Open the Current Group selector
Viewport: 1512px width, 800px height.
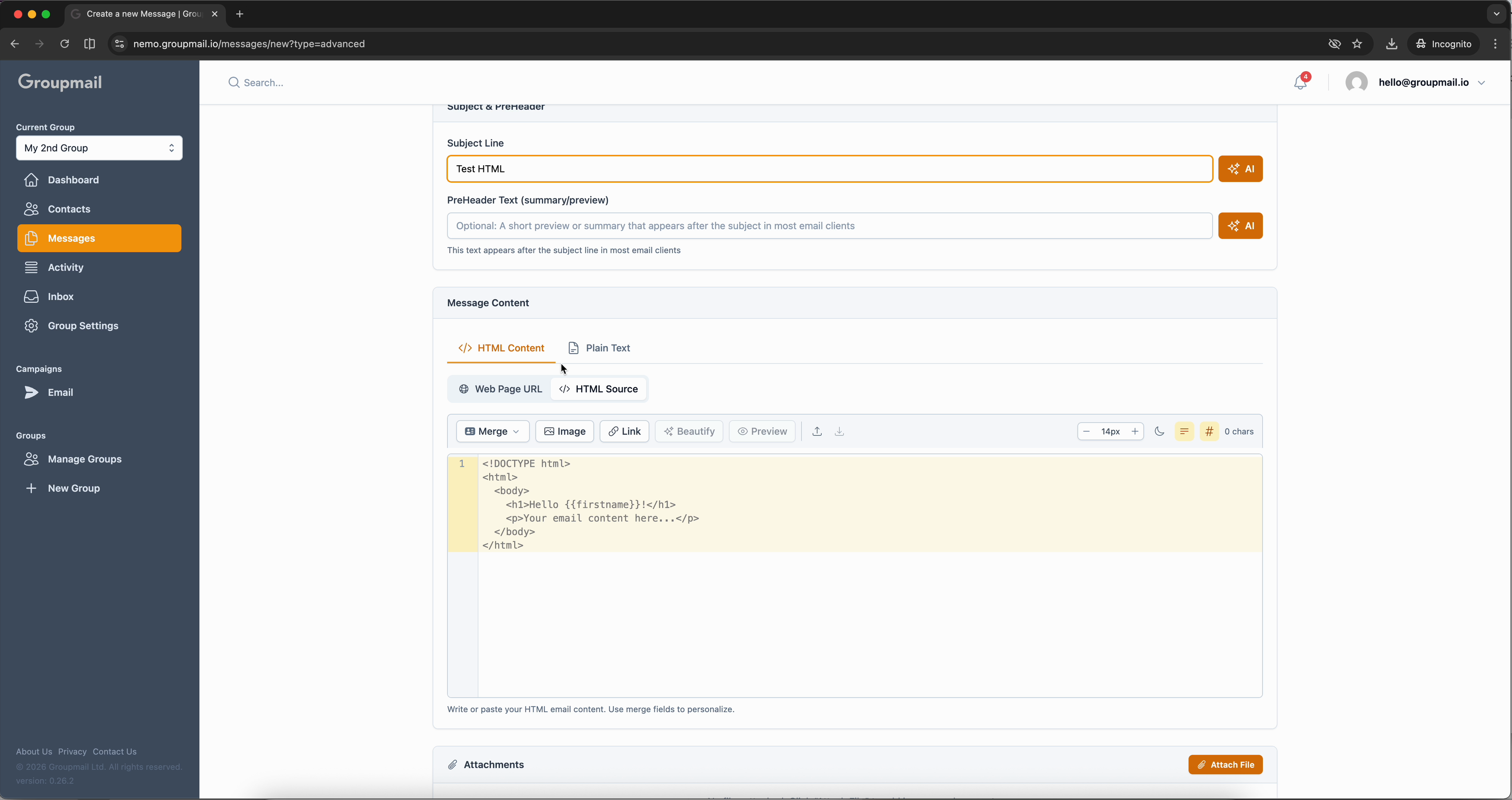pos(99,148)
